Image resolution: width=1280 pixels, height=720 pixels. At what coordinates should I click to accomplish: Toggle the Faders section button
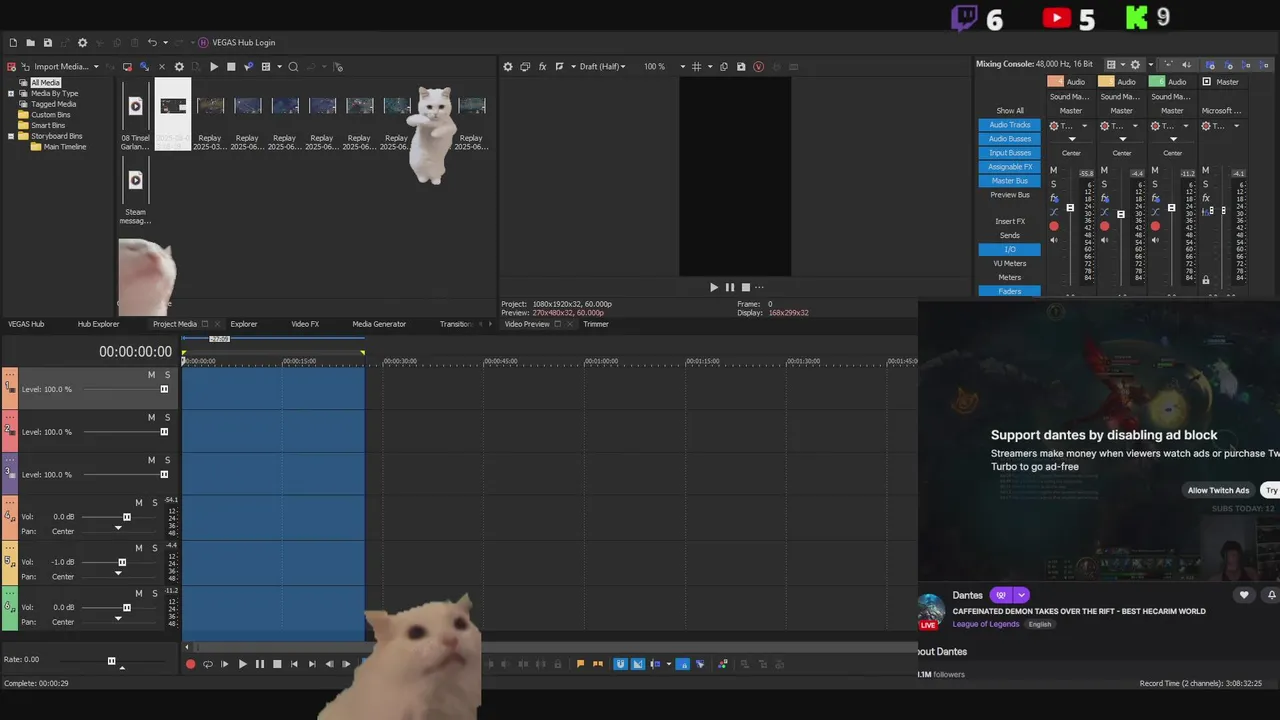(x=1009, y=291)
